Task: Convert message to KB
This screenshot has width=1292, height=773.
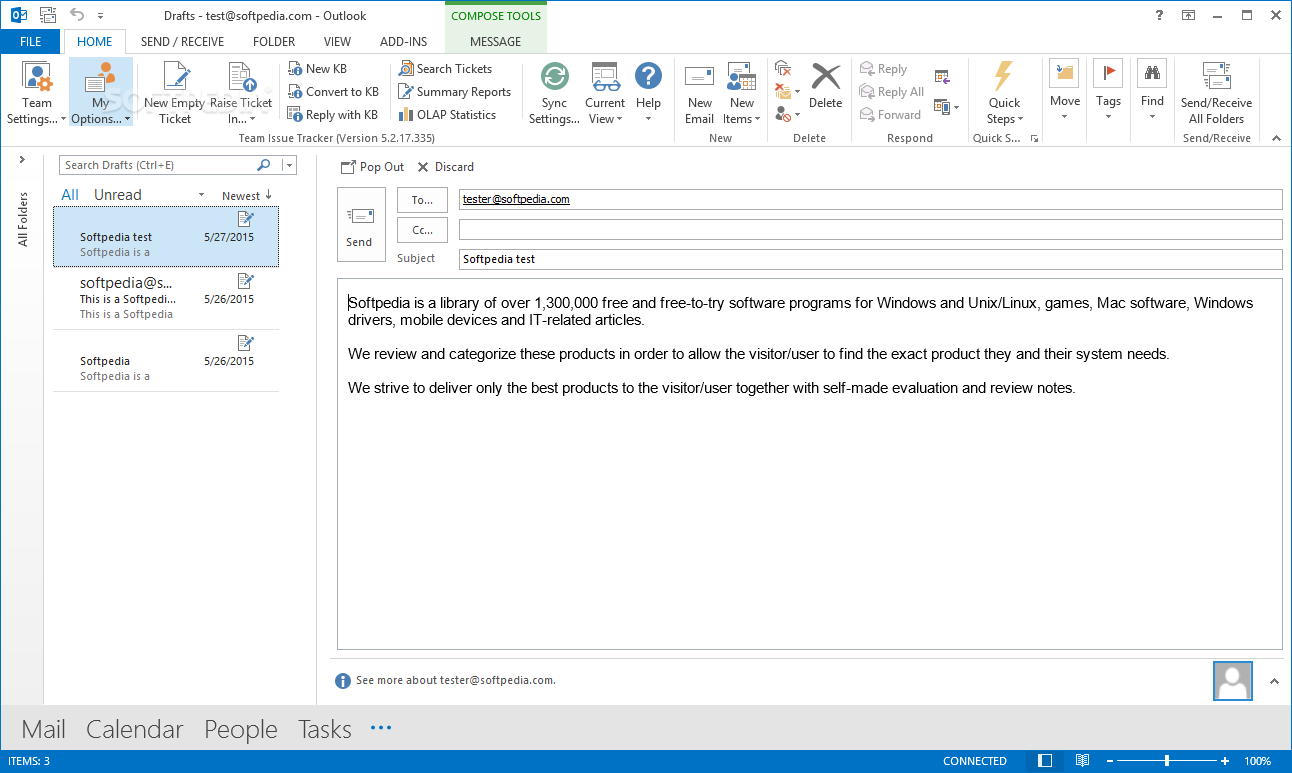Action: 332,92
